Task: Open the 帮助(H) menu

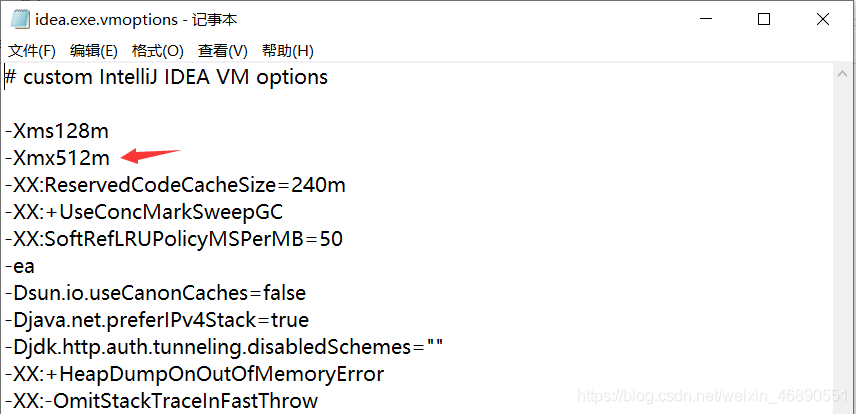Action: tap(288, 51)
